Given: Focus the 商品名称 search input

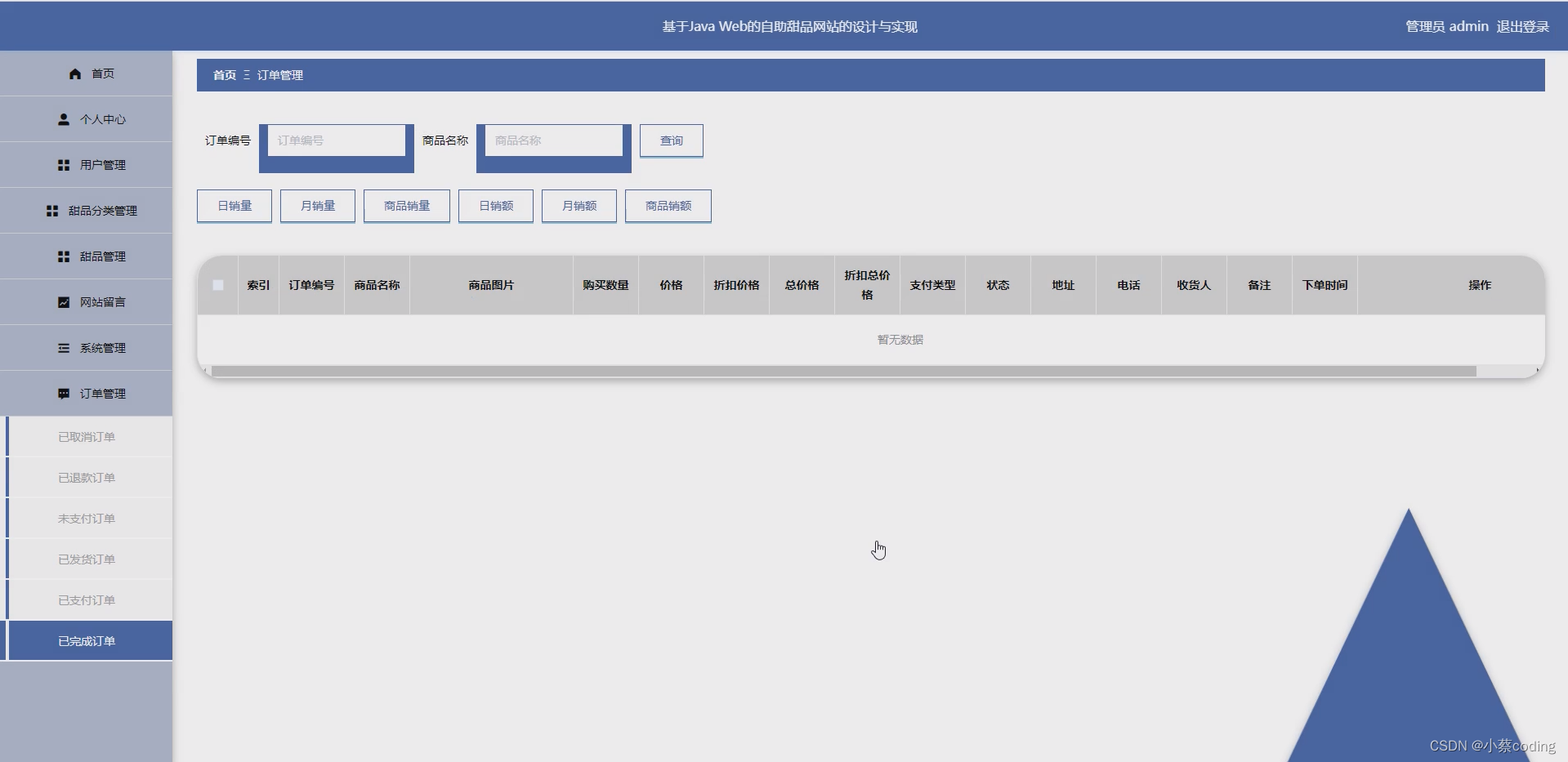Looking at the screenshot, I should [554, 140].
